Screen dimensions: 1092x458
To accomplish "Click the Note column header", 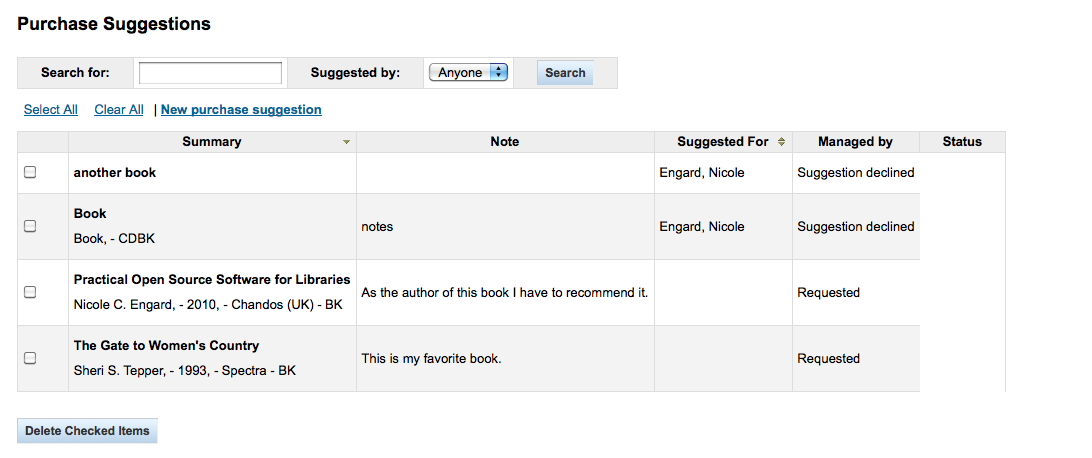I will tap(505, 142).
